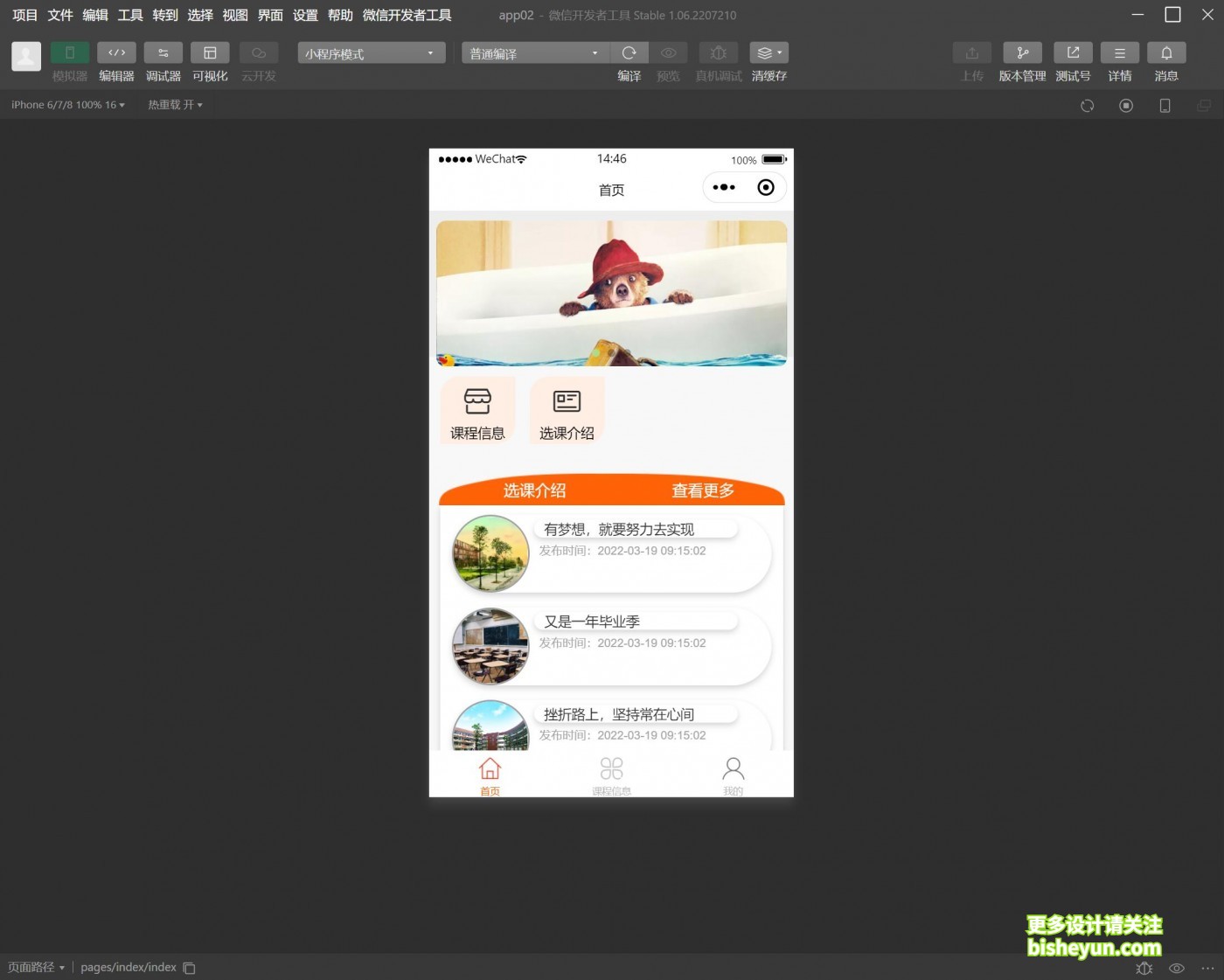Screen dimensions: 1224x980
Task: Click the campus trees article thumbnail
Action: [490, 553]
